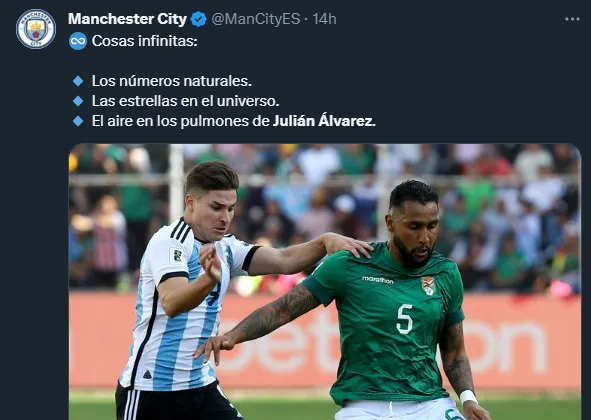Click the diamond bullet beside 'Las estrellas en el universo'
Image resolution: width=591 pixels, height=420 pixels.
(x=78, y=101)
